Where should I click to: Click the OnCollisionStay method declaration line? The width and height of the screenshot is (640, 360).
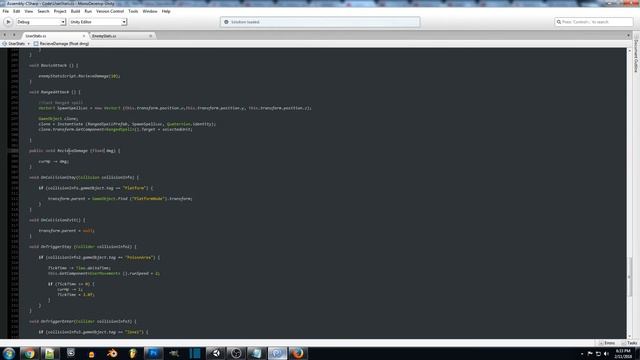pos(84,178)
